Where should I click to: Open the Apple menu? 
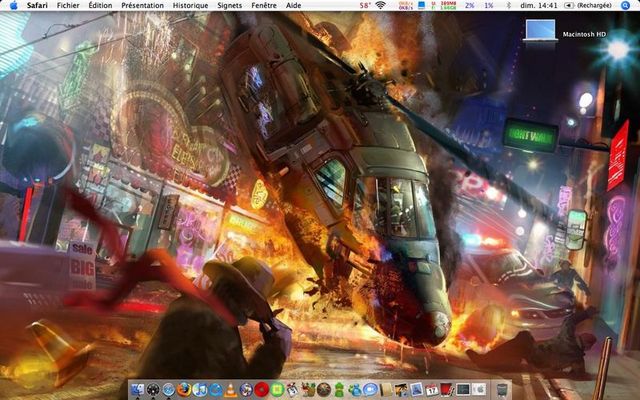pyautogui.click(x=13, y=5)
